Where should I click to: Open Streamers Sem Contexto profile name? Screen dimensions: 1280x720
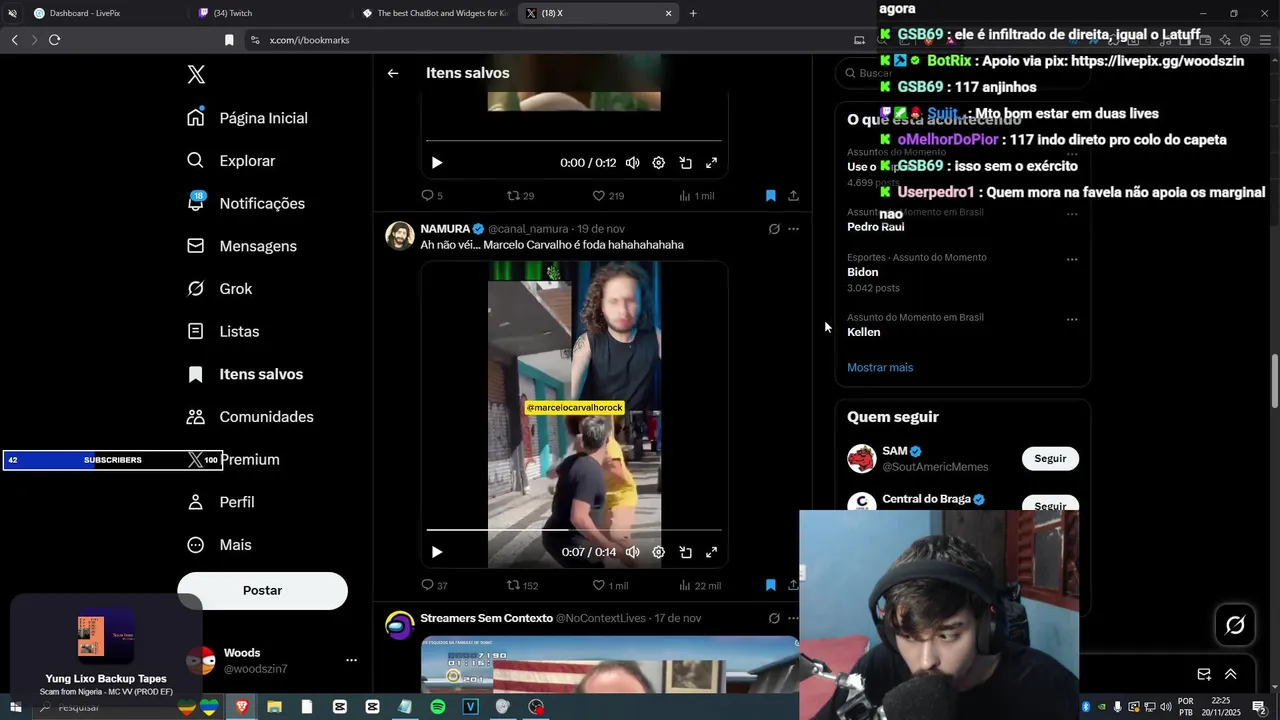pos(486,618)
